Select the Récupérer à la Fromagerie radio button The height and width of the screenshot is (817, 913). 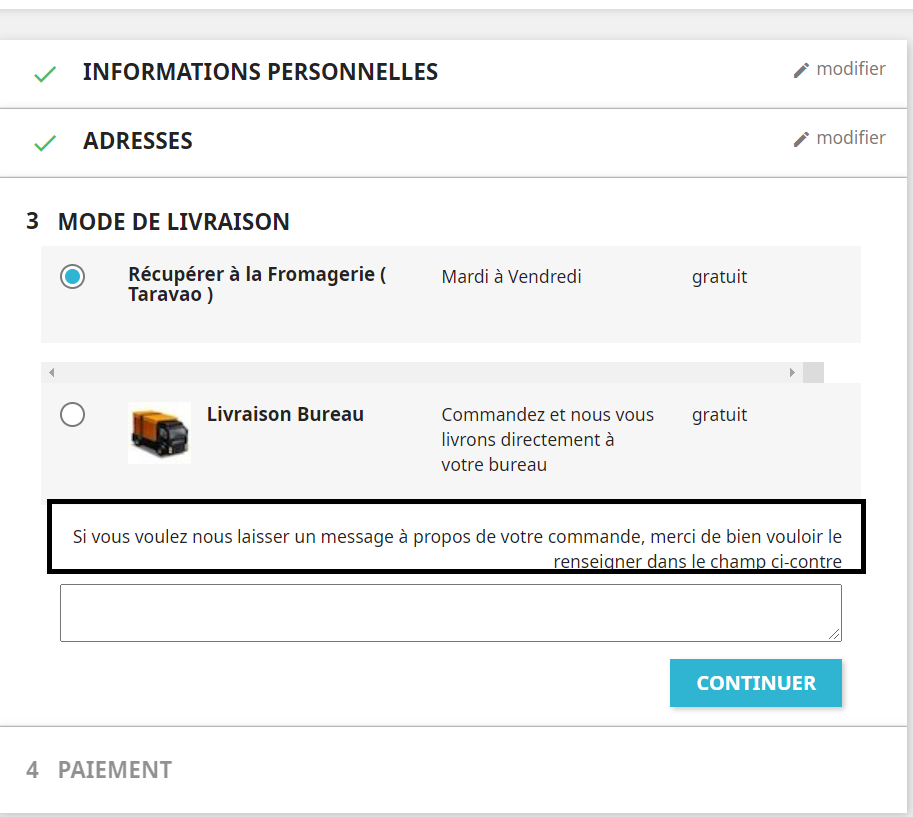[72, 276]
